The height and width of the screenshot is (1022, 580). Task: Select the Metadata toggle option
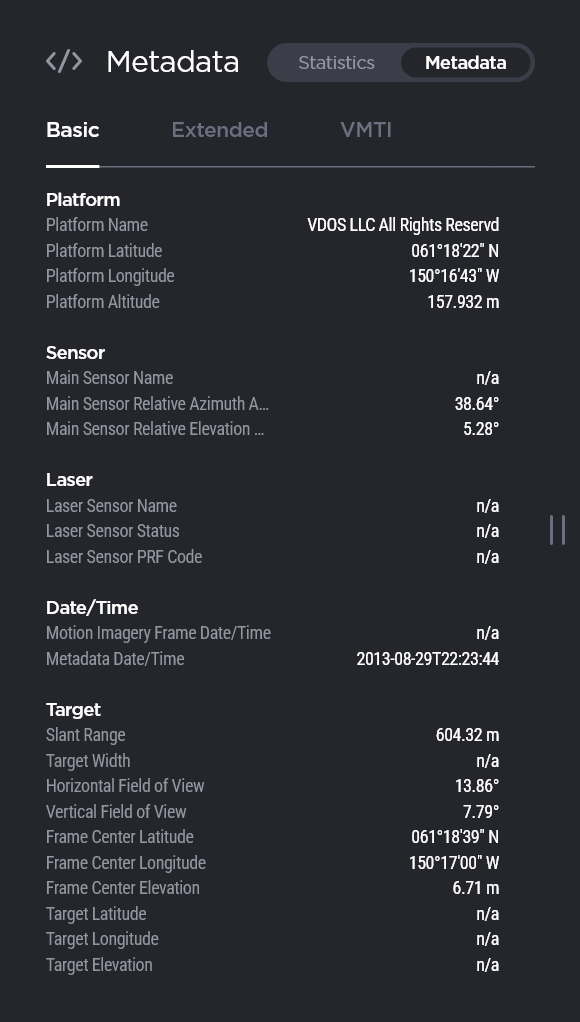coord(465,63)
